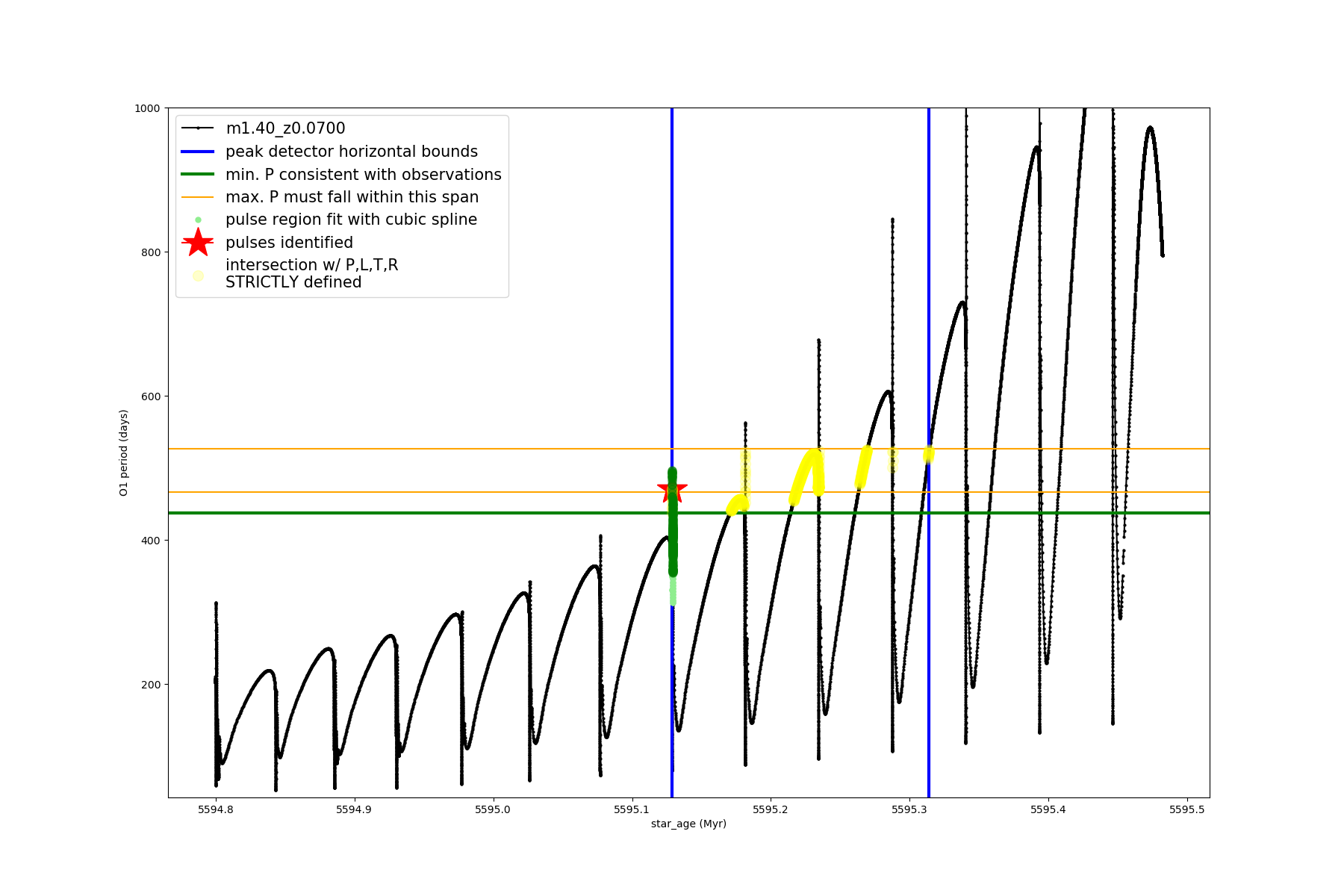Click the green line sample in the legend

198,175
